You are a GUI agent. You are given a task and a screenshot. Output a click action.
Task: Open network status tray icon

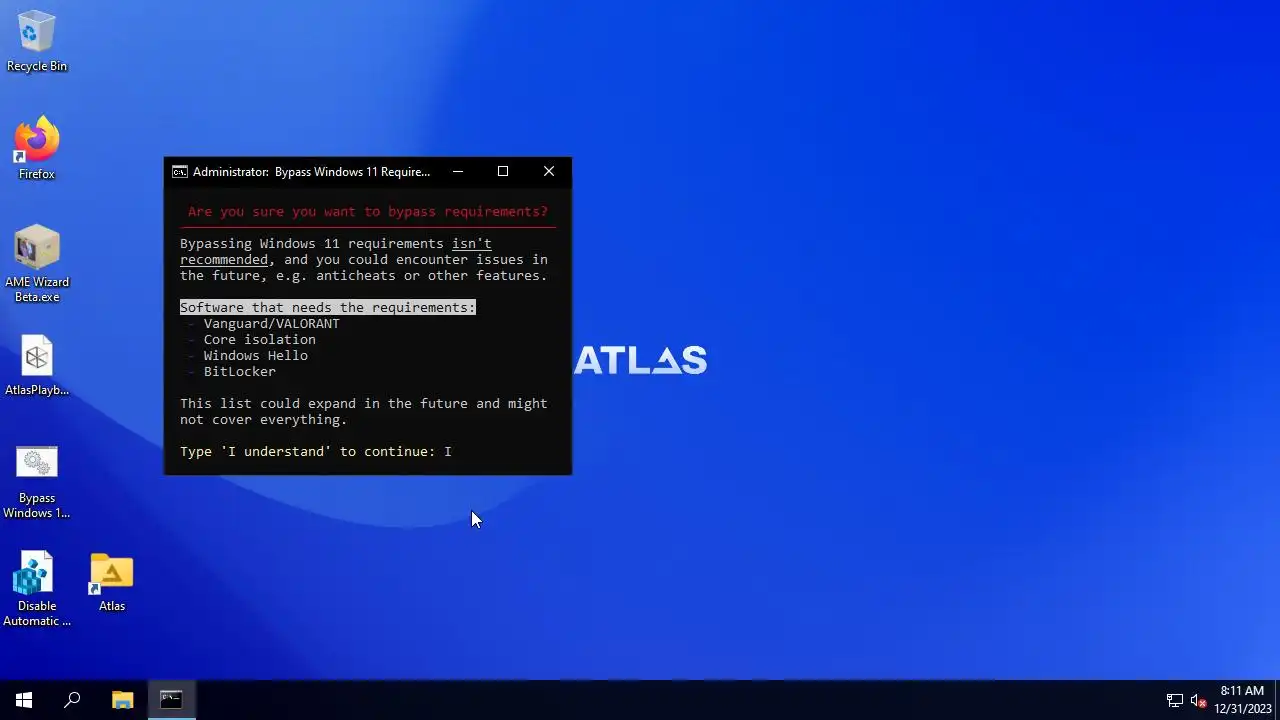click(x=1175, y=701)
